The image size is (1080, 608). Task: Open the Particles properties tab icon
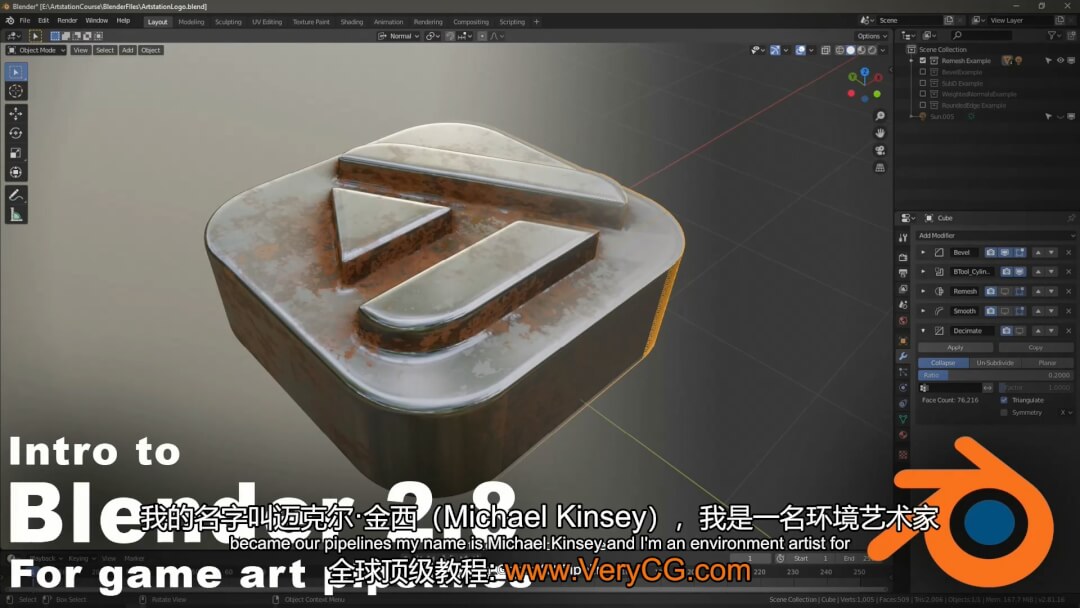point(903,372)
